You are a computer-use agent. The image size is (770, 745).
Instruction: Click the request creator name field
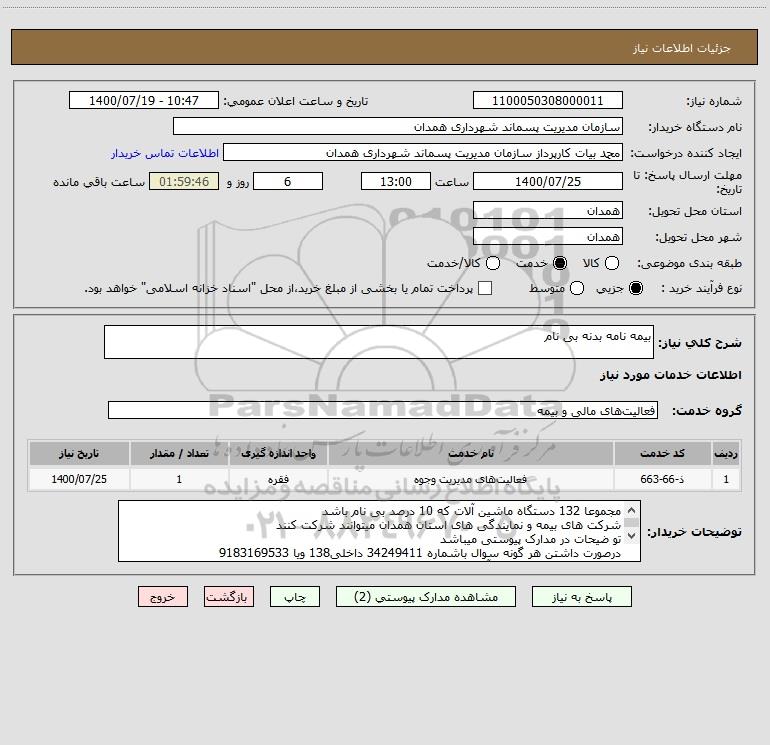tap(423, 153)
